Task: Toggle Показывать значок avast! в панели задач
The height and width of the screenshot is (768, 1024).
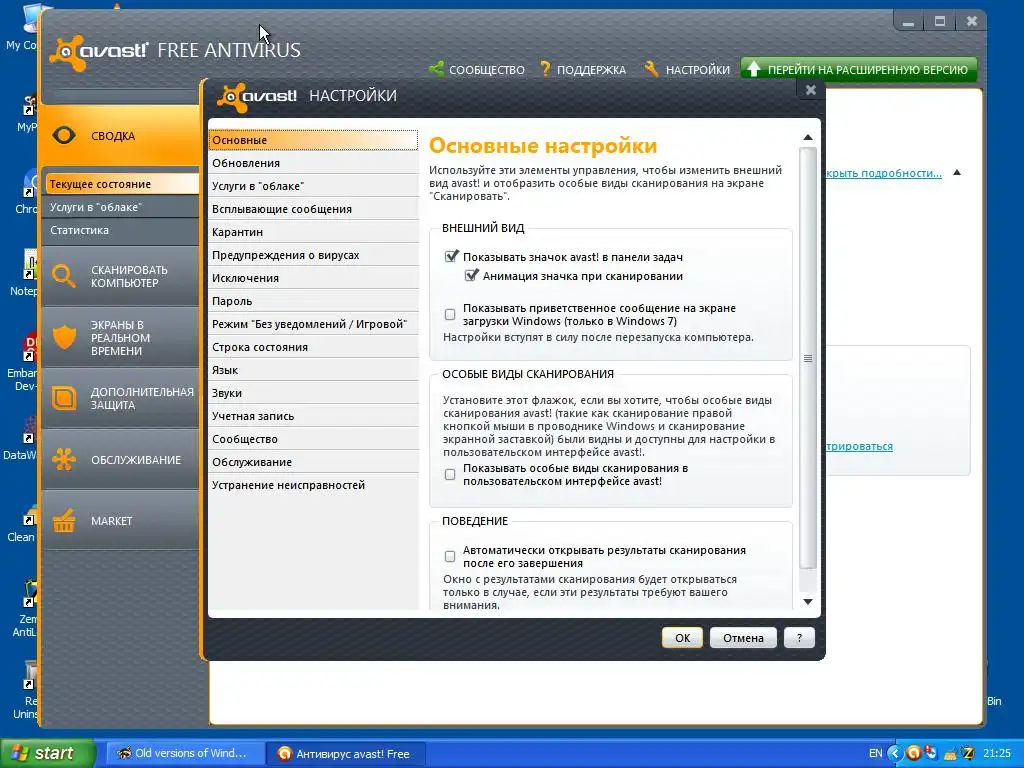Action: [451, 256]
